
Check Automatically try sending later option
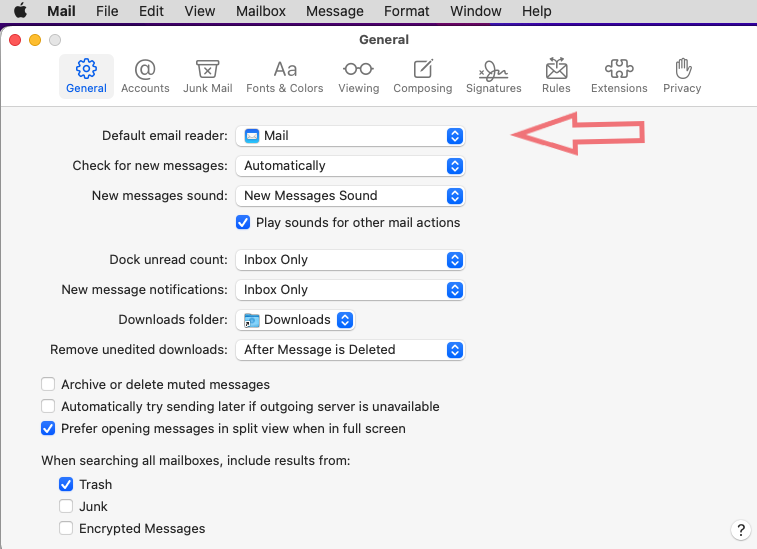pos(48,406)
